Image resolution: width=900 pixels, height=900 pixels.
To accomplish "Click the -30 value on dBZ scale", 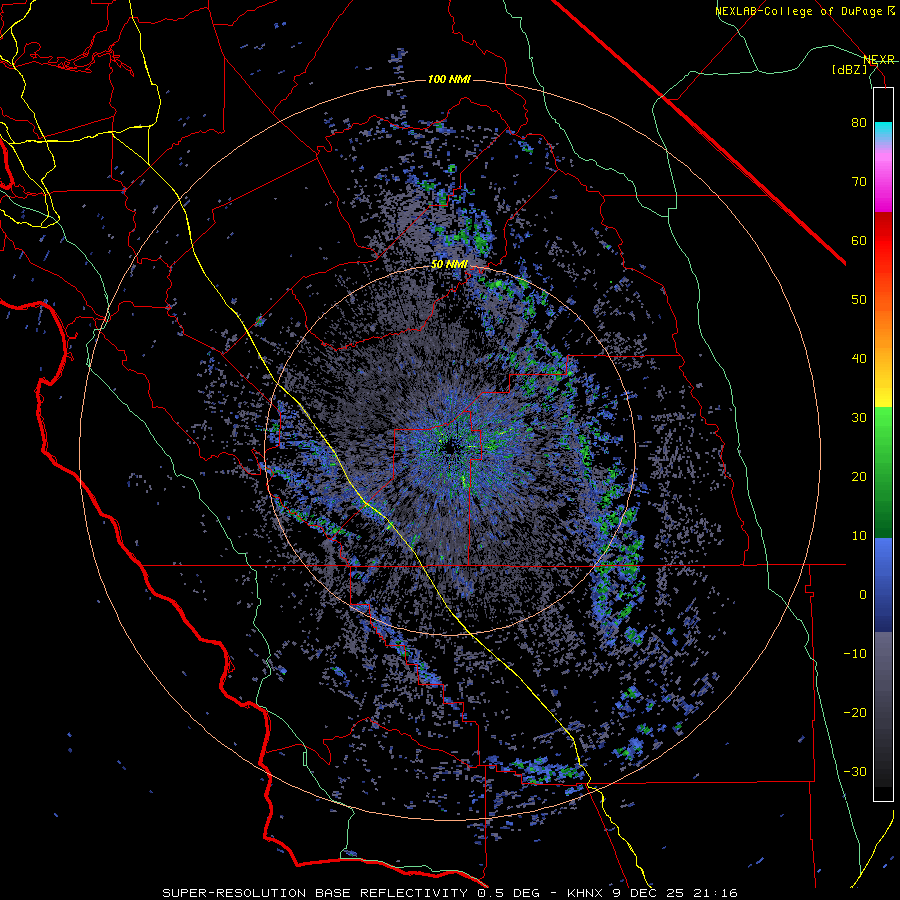I will (855, 771).
